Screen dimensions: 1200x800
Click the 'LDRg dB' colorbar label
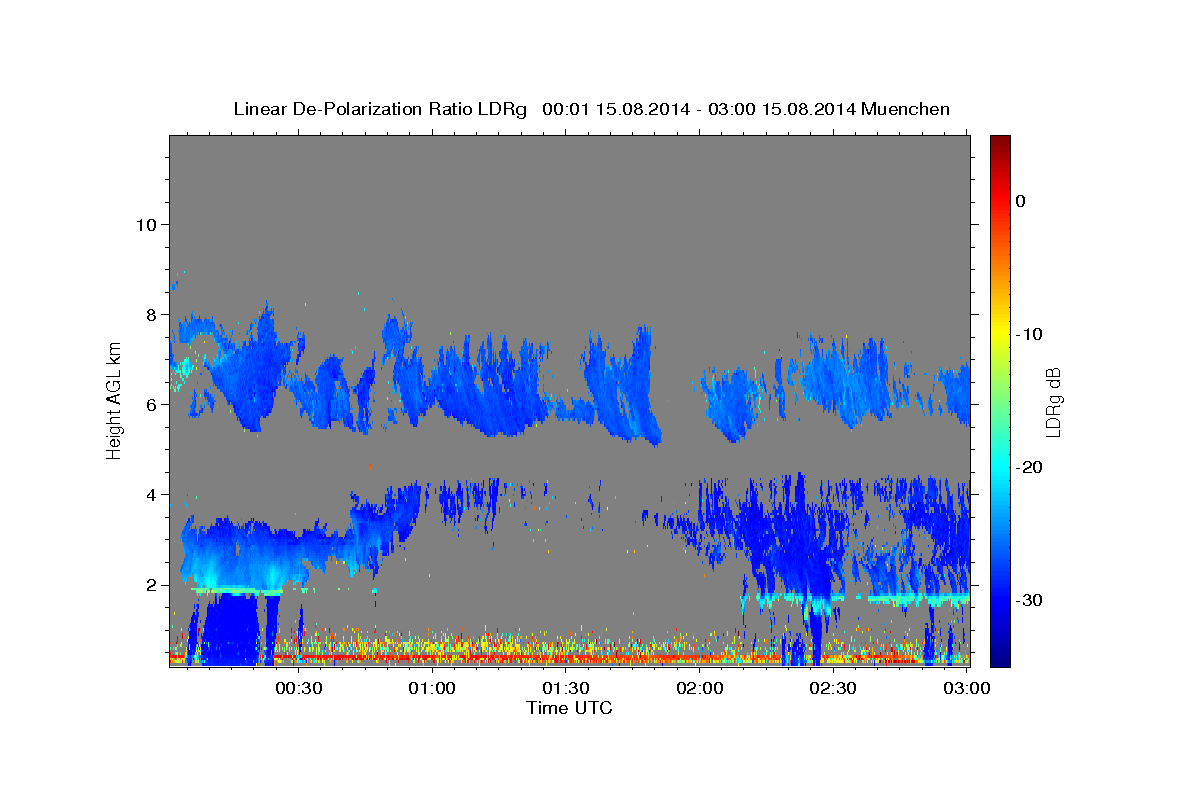pyautogui.click(x=1053, y=402)
